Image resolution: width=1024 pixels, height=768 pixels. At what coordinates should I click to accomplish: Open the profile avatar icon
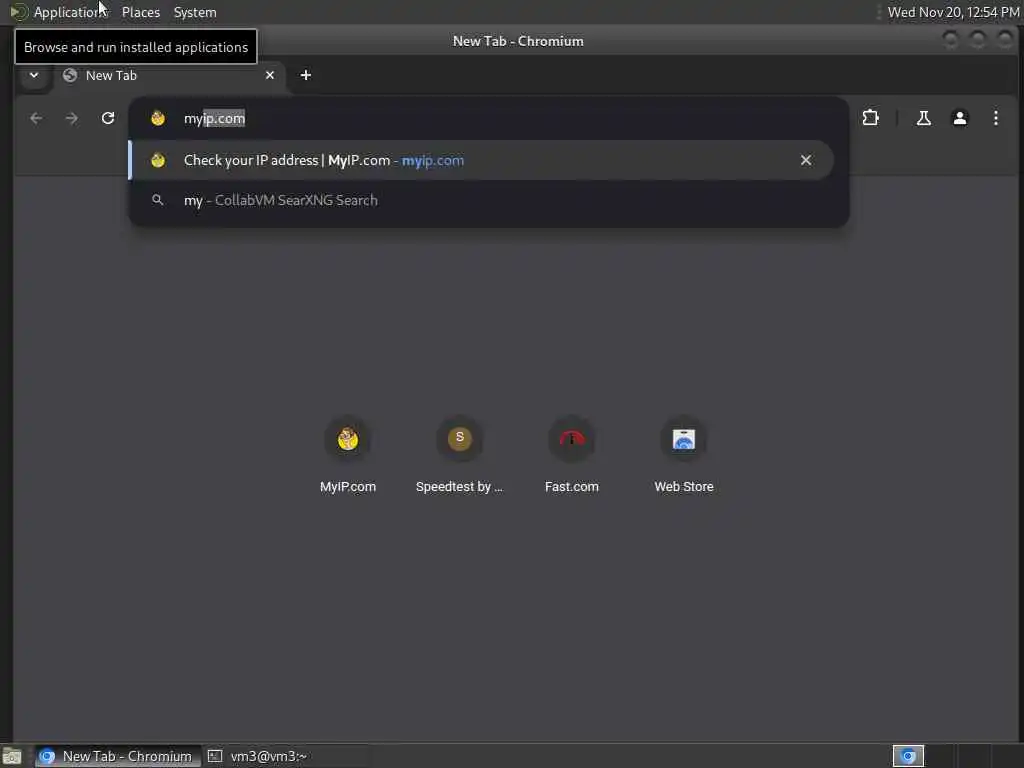(959, 118)
